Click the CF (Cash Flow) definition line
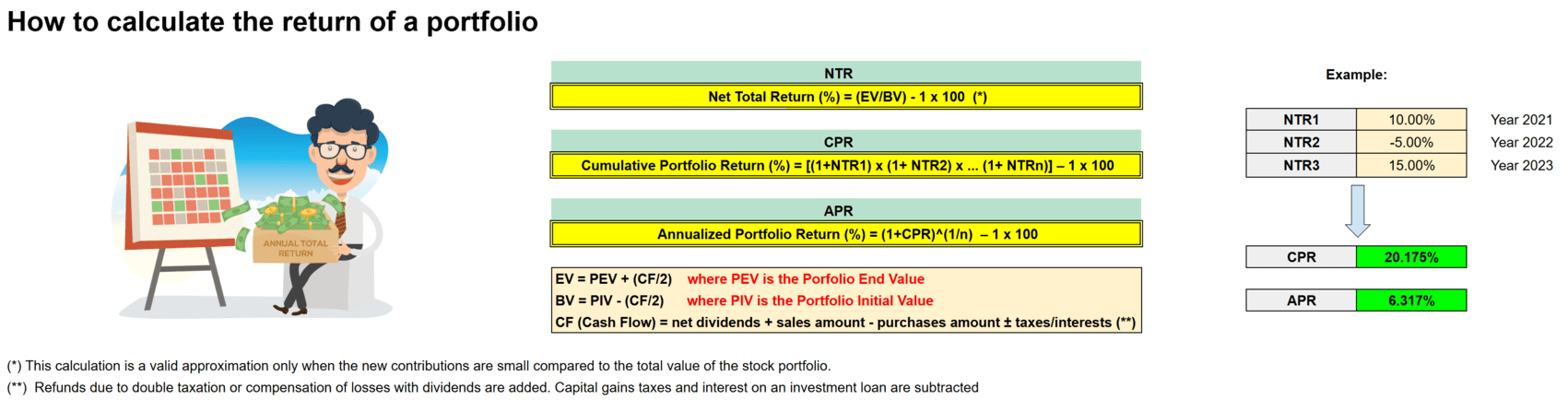Image resolution: width=1568 pixels, height=400 pixels. [844, 323]
